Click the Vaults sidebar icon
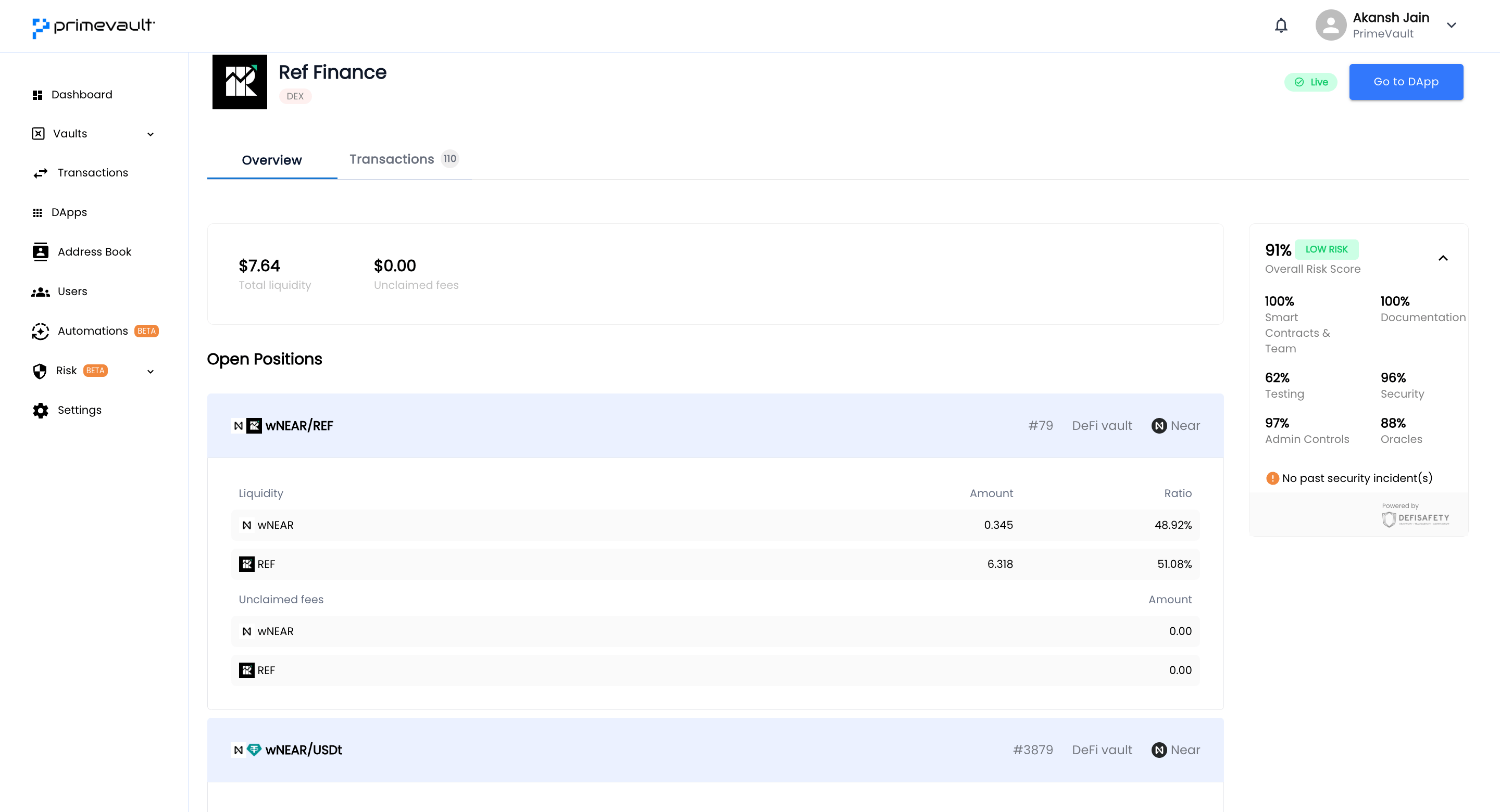 click(38, 133)
